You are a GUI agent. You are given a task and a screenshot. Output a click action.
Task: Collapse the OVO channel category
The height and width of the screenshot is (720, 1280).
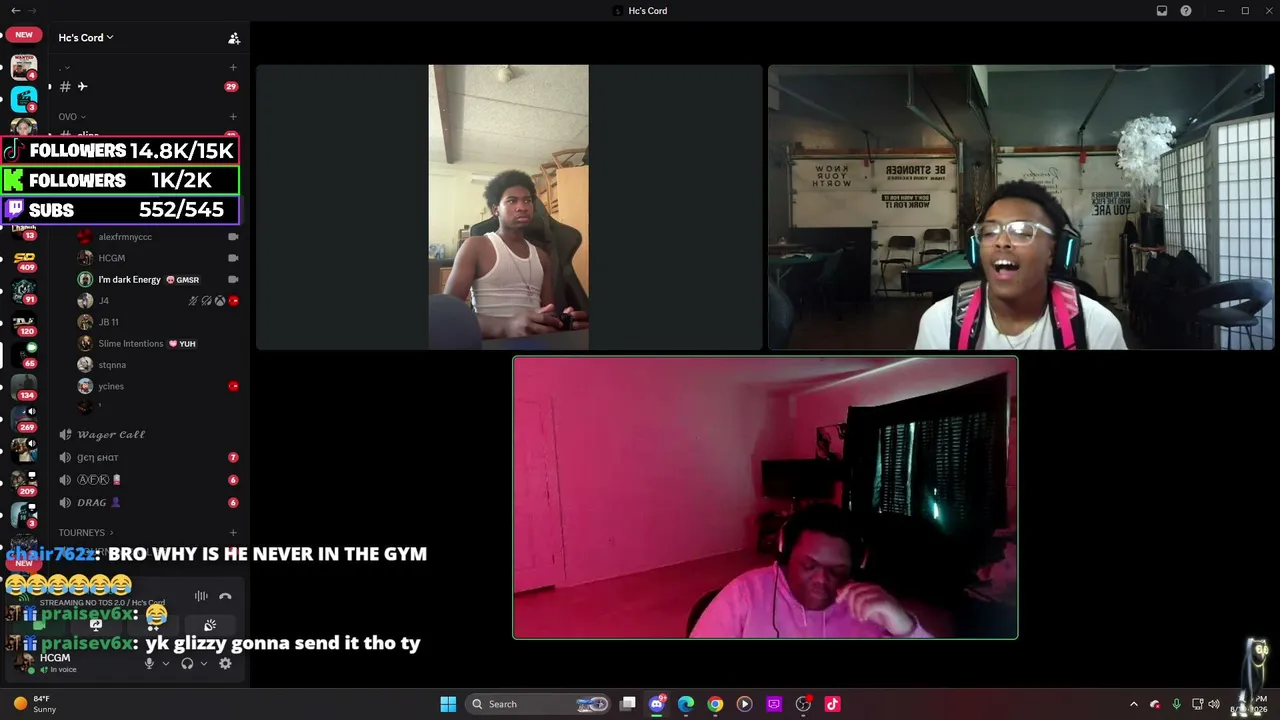tap(70, 117)
